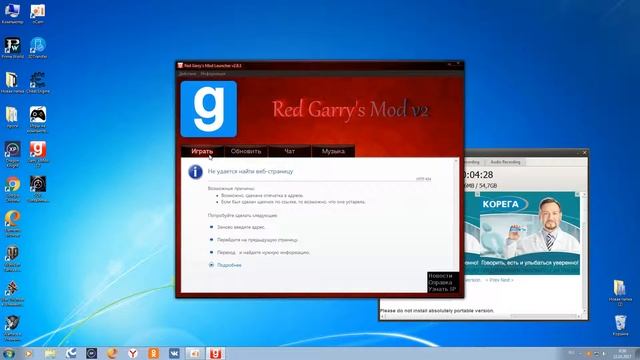Click the blue info icon on error page

(x=196, y=172)
